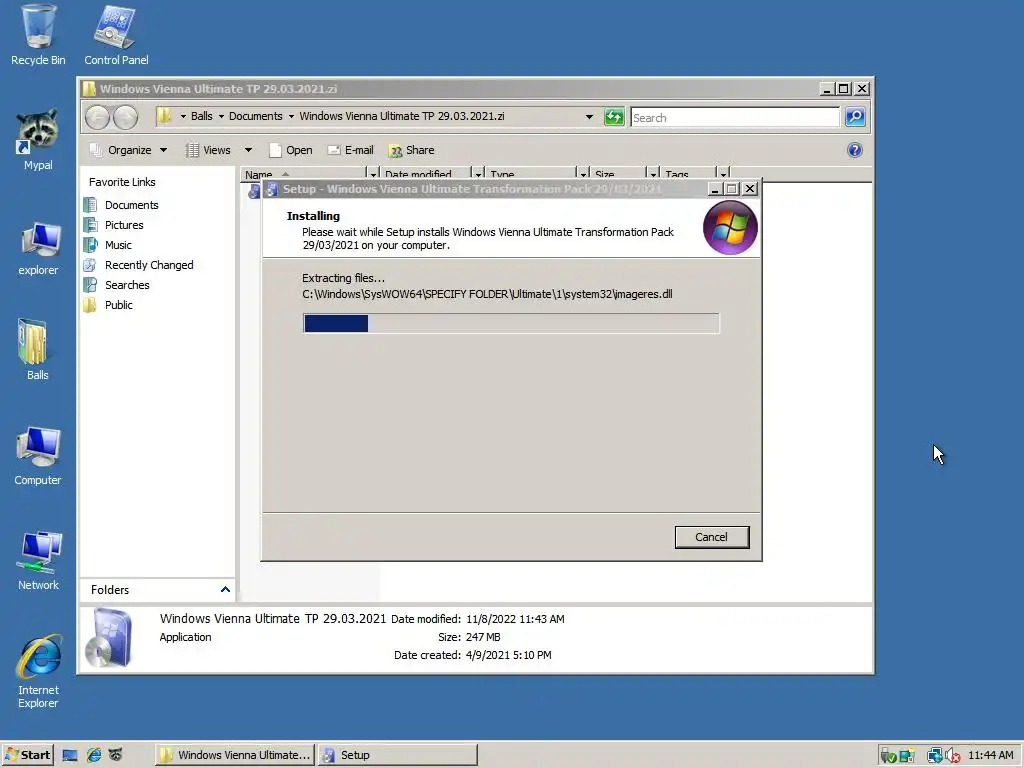Launch the Mypal raccoon shortcut

[x=38, y=139]
